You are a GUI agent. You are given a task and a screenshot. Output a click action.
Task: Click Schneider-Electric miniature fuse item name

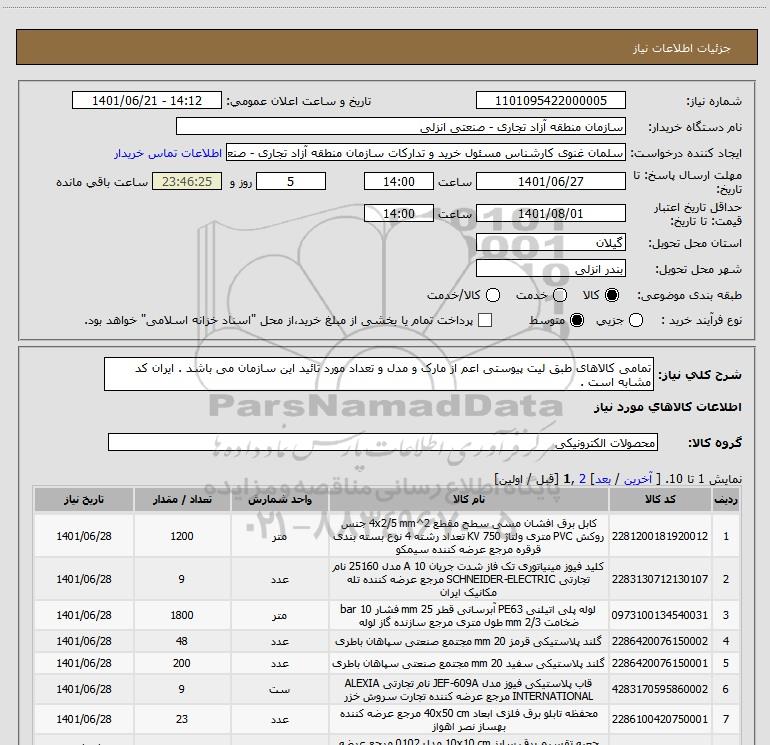click(468, 579)
